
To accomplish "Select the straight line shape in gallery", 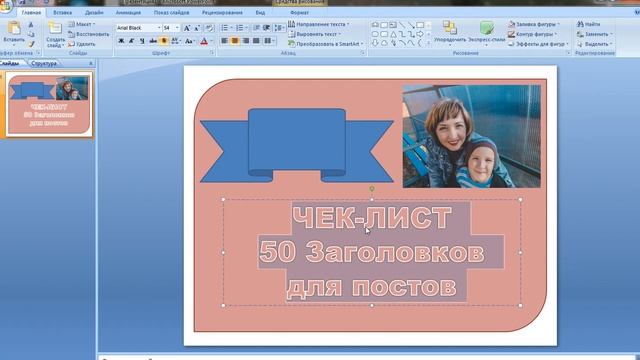I will pyautogui.click(x=402, y=25).
